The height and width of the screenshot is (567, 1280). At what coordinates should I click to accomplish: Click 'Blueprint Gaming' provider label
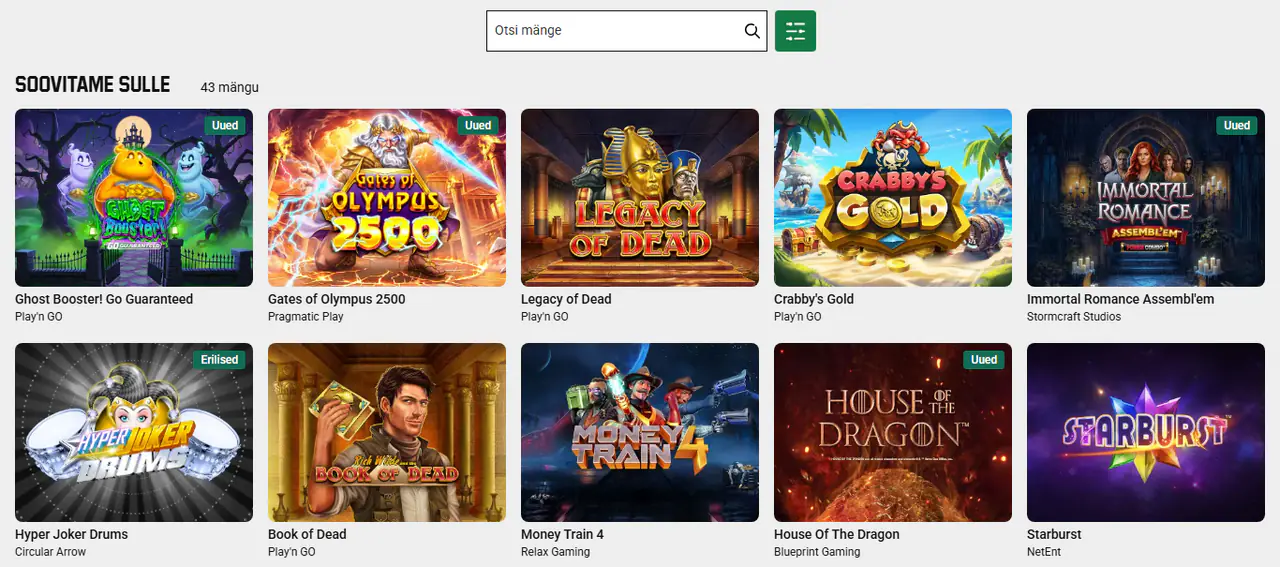click(x=817, y=552)
